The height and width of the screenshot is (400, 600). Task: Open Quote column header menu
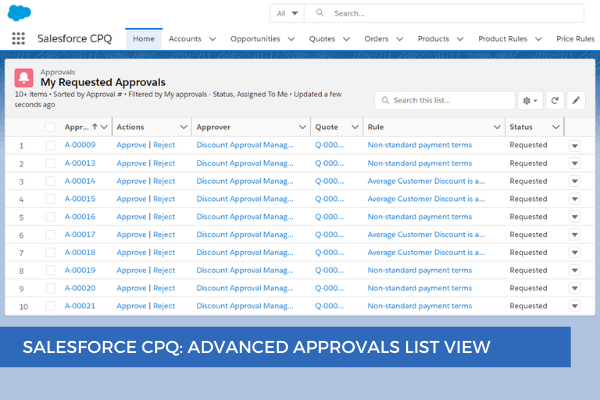point(355,127)
